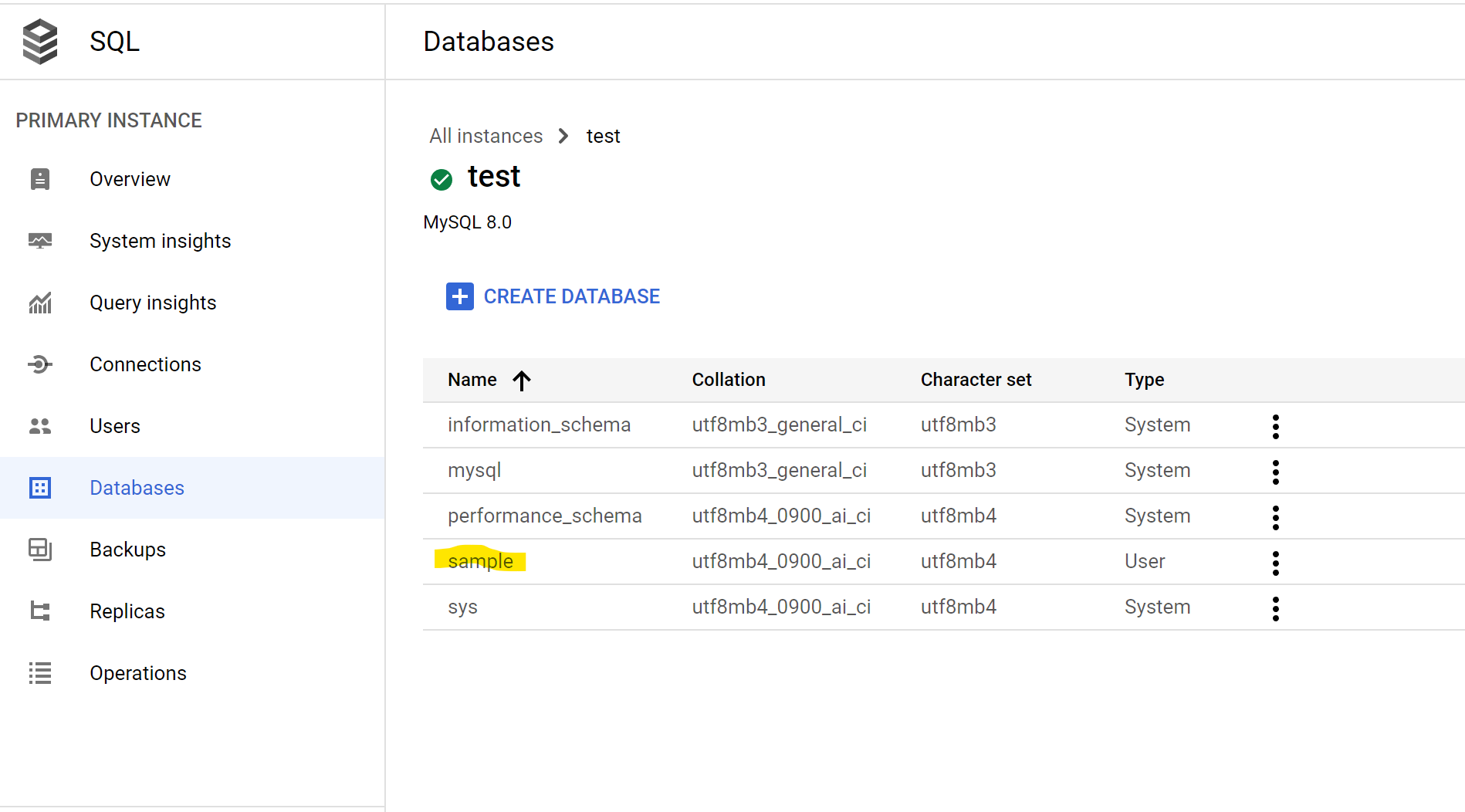Click collation utf8mb3_general_ci in mysql row

[780, 471]
